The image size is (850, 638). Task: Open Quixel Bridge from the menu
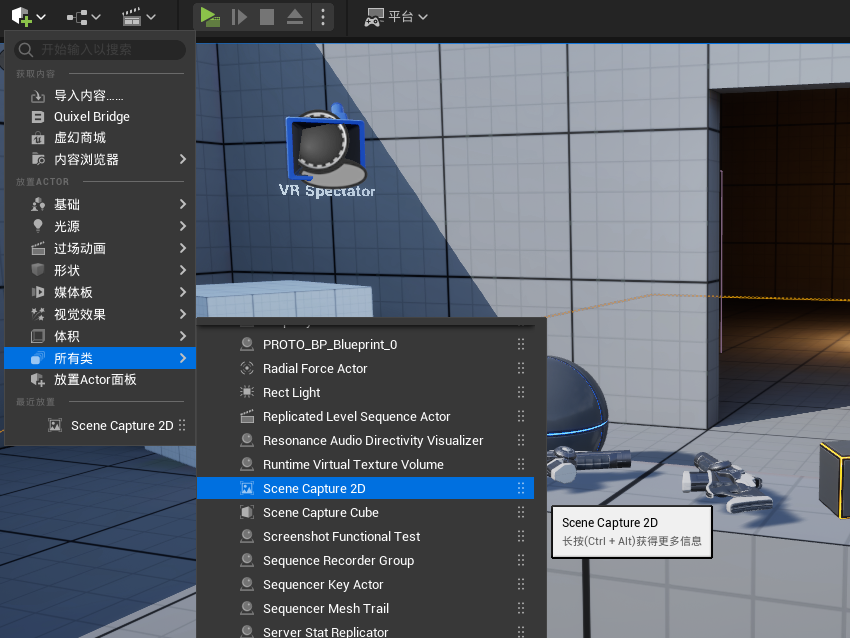[x=91, y=117]
